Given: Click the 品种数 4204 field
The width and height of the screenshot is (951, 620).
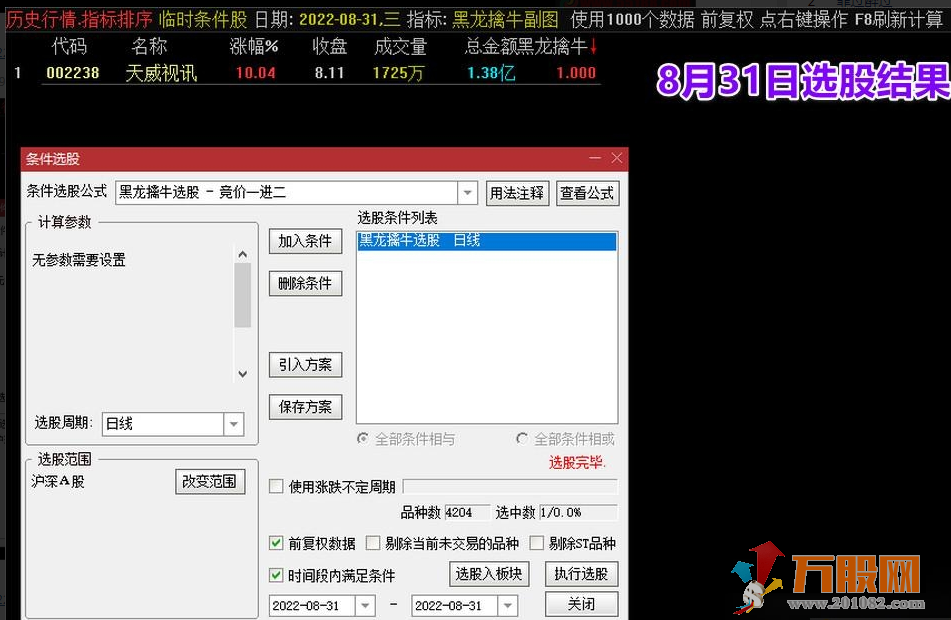Looking at the screenshot, I should pos(467,513).
